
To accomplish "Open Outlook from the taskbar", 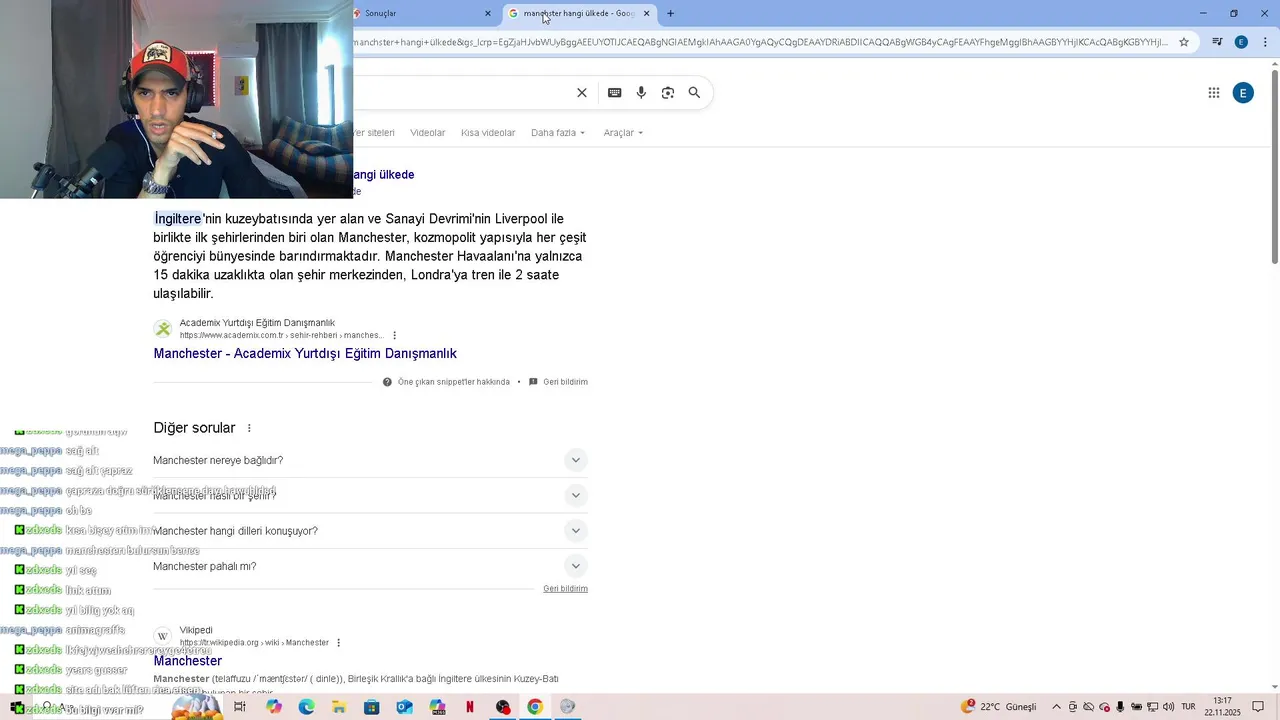I will pos(404,707).
